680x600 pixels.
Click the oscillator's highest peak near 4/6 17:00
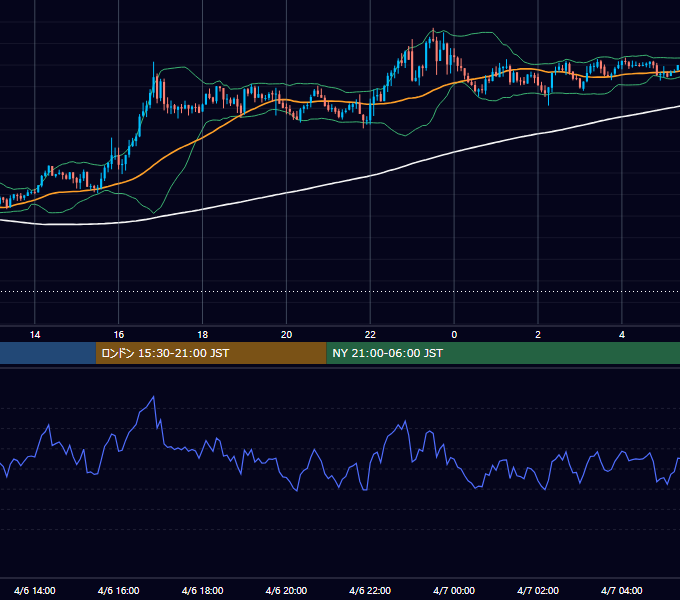154,397
